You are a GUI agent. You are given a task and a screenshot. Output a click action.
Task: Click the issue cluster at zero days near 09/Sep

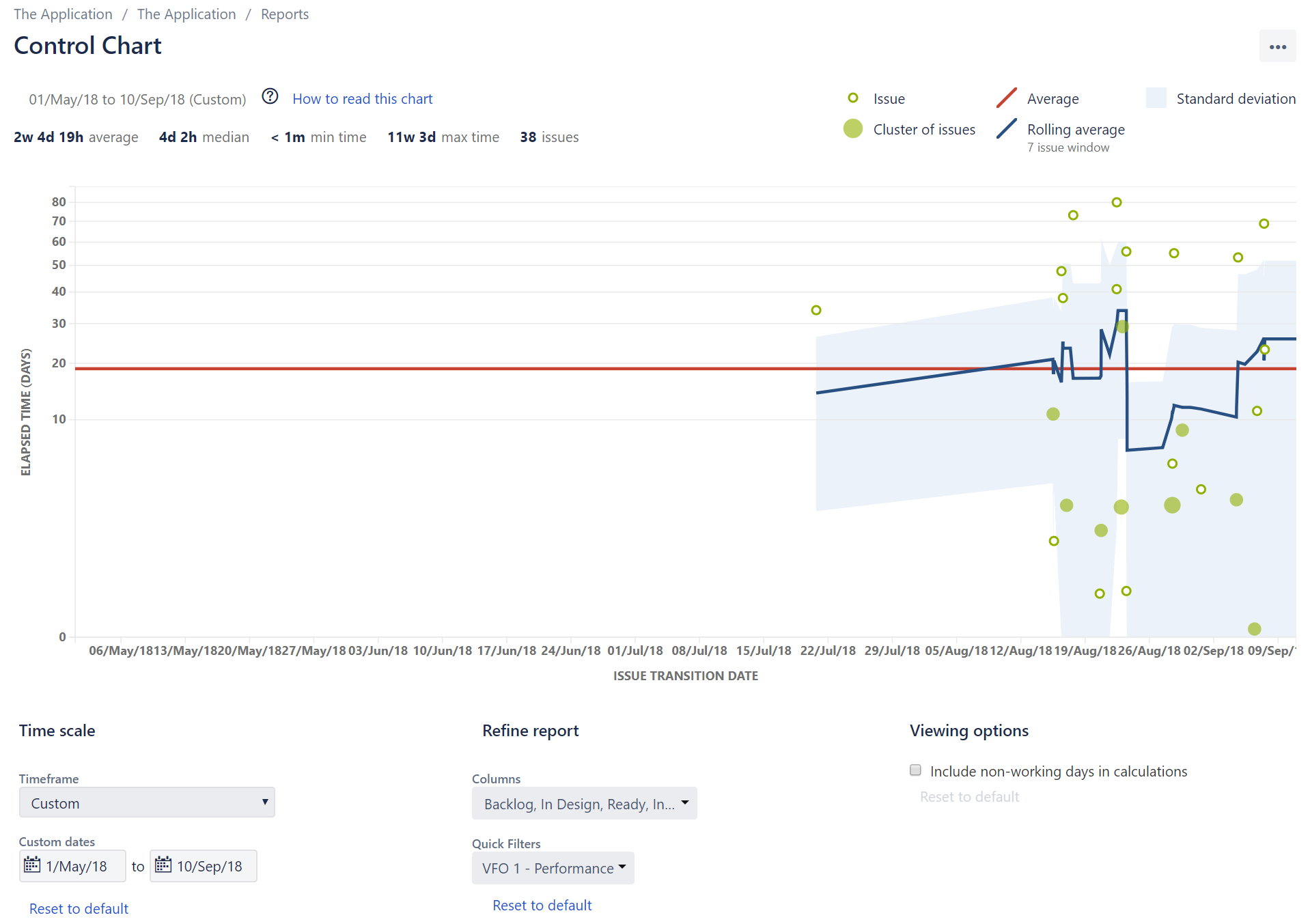[x=1254, y=628]
